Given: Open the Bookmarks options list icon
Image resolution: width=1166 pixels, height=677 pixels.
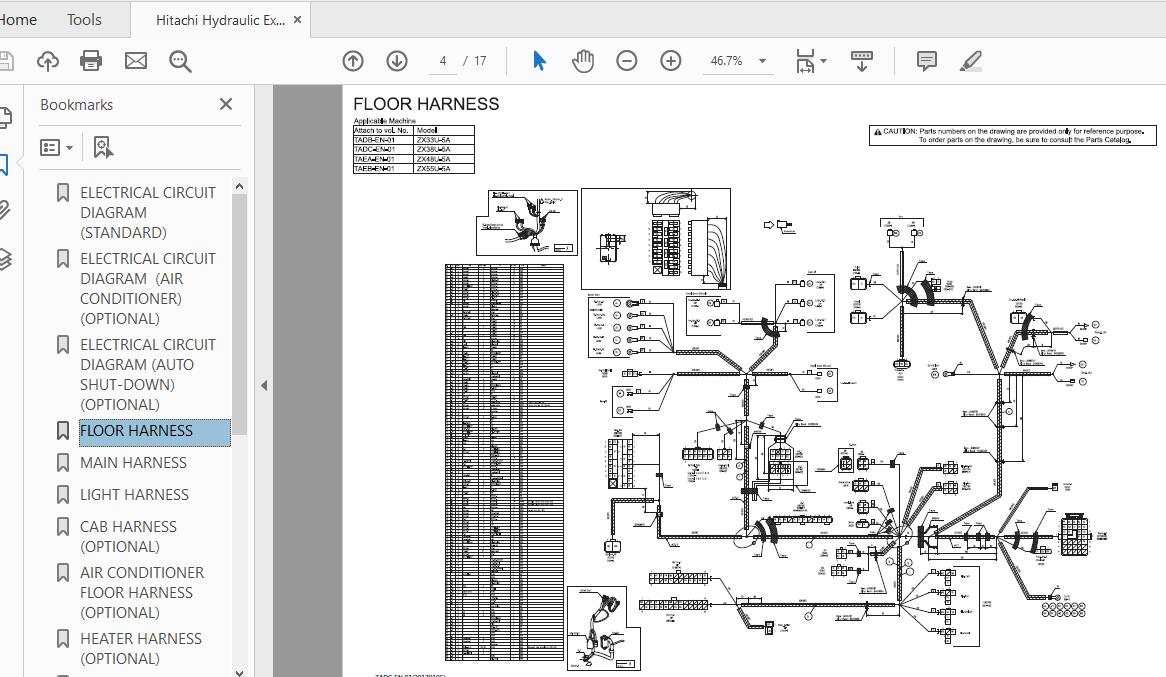Looking at the screenshot, I should (56, 147).
